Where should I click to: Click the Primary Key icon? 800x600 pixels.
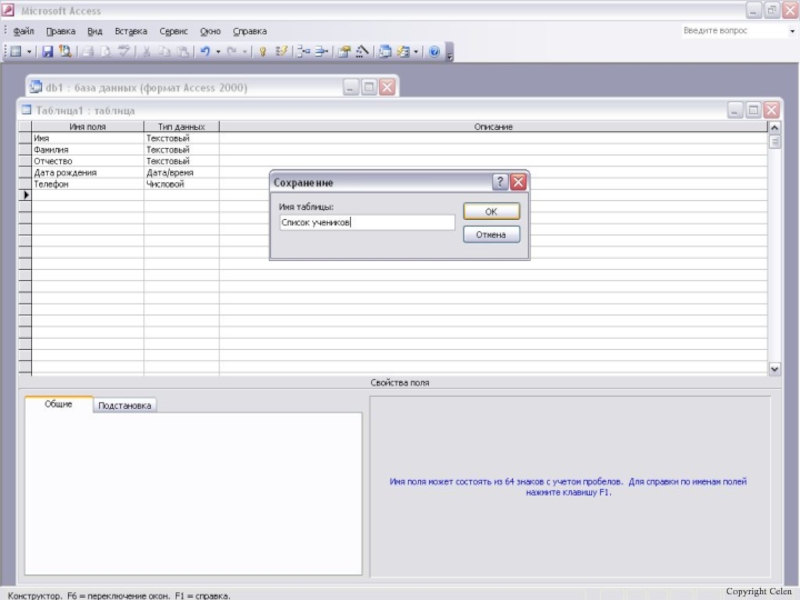(262, 51)
